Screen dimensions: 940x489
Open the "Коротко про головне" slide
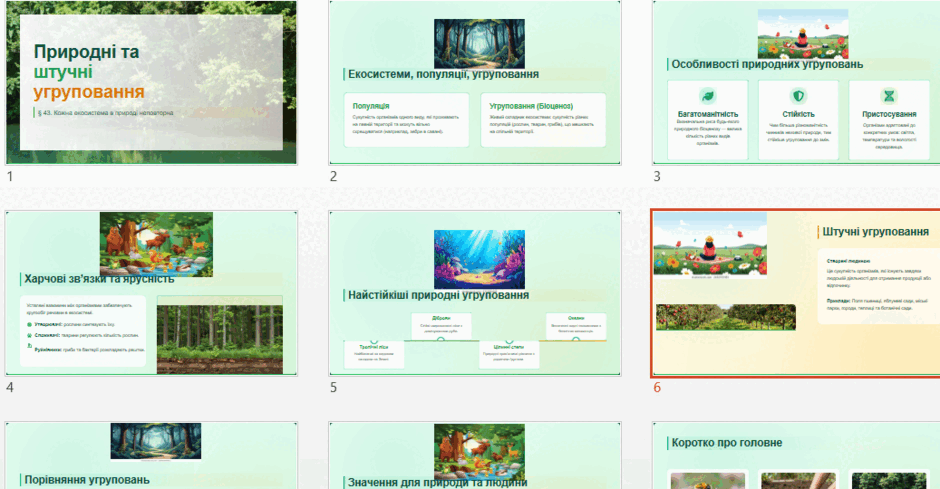(x=796, y=455)
